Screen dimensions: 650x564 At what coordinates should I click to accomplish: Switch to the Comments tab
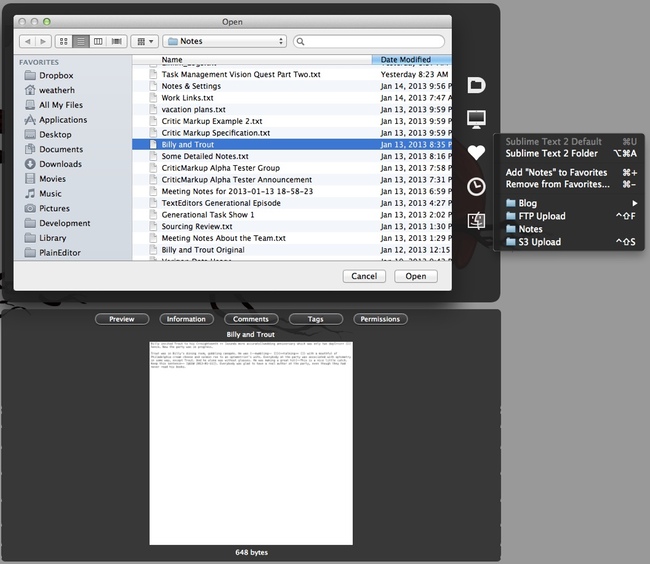click(x=251, y=319)
